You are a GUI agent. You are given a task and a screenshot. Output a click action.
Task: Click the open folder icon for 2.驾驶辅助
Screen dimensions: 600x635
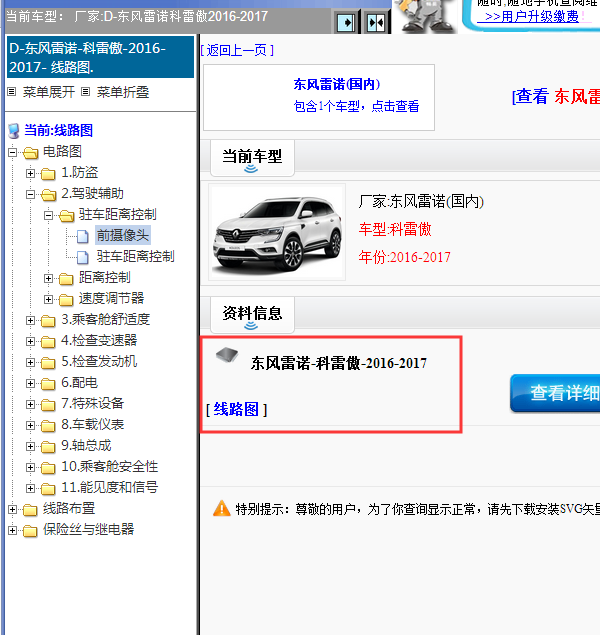pos(49,195)
